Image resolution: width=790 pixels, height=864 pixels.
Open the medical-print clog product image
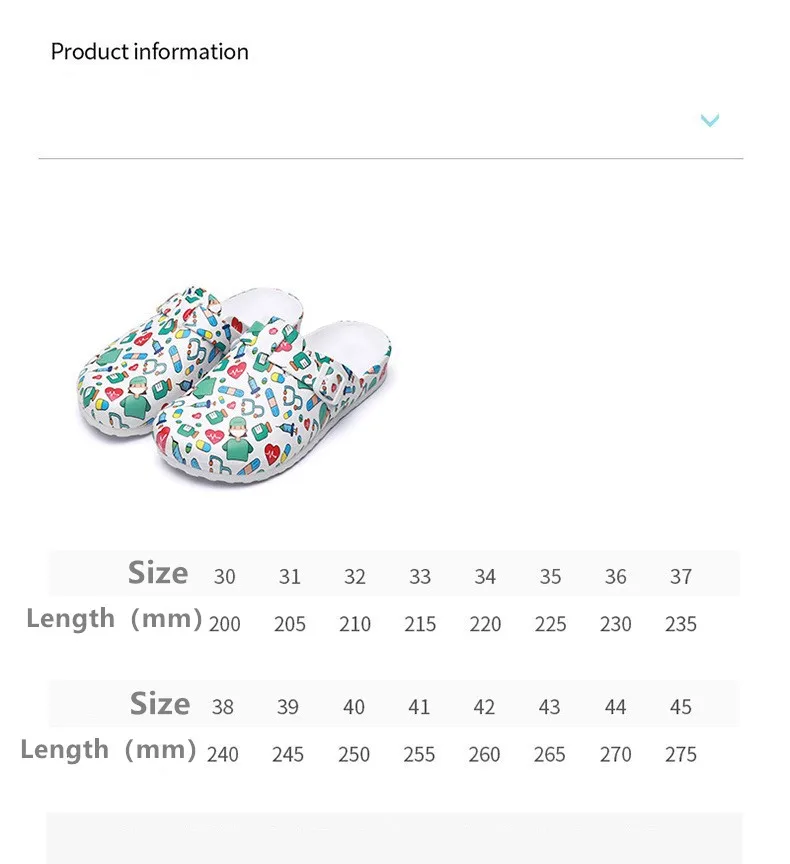[234, 385]
